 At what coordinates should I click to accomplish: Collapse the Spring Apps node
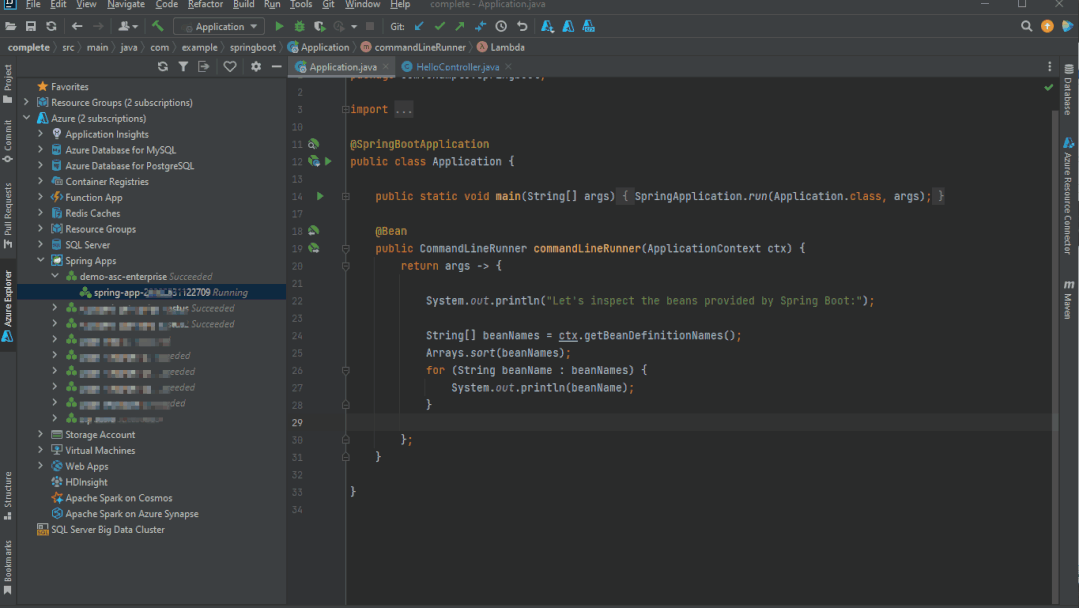point(41,260)
